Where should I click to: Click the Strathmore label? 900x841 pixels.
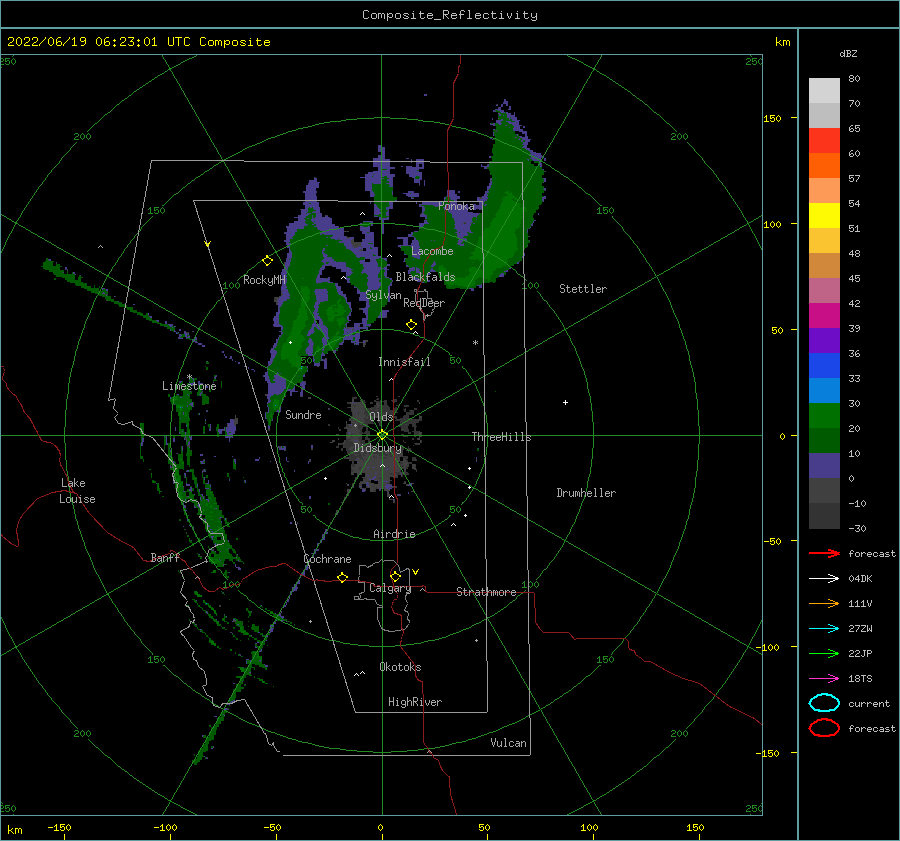point(486,592)
